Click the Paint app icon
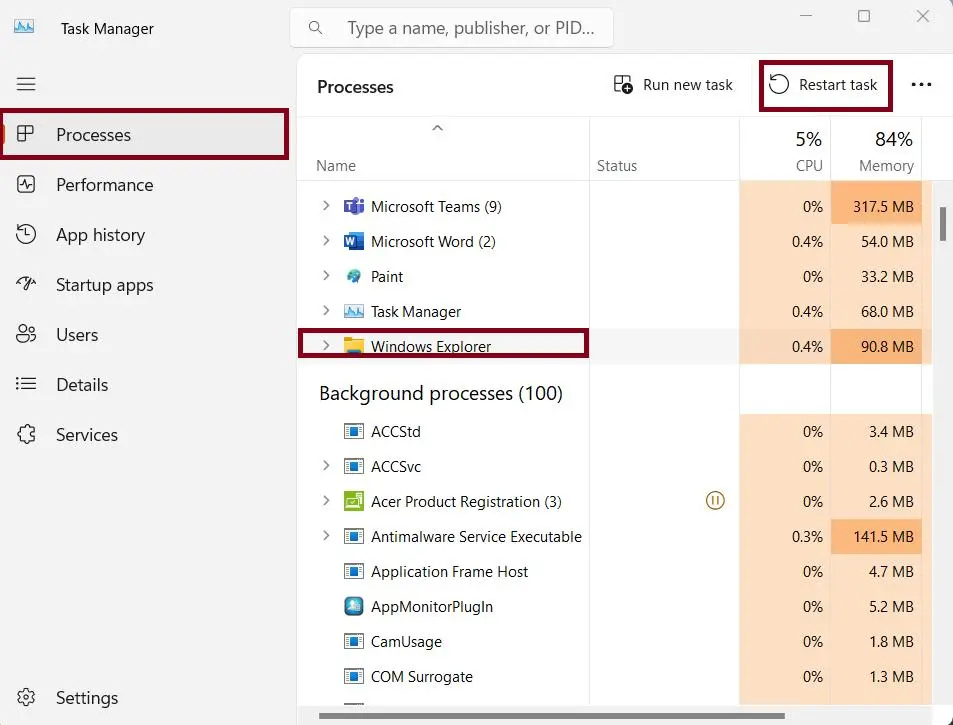 pyautogui.click(x=353, y=277)
